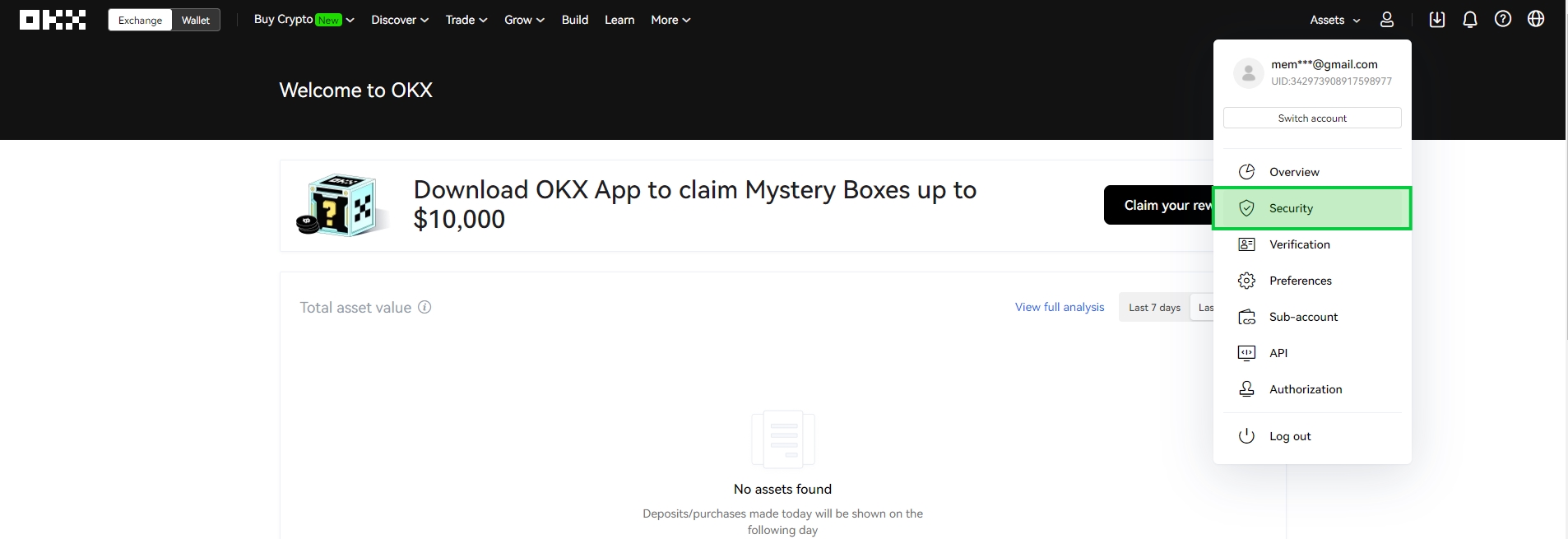Open the user profile icon
The width and height of the screenshot is (1568, 539).
1387,20
